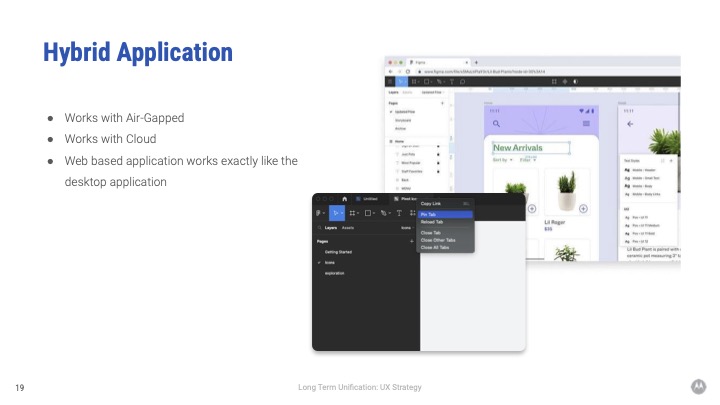Add a new page in dark Figma window

(x=411, y=241)
